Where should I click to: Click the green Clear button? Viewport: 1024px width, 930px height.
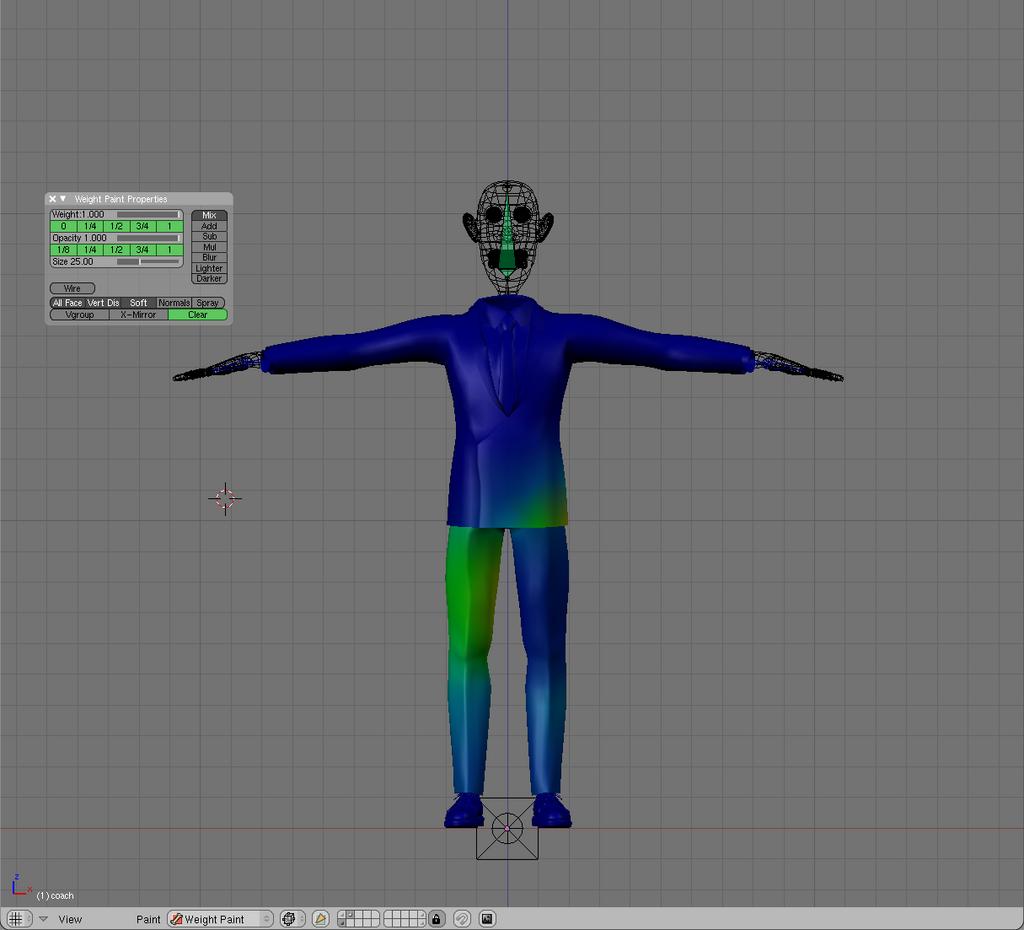(x=198, y=314)
